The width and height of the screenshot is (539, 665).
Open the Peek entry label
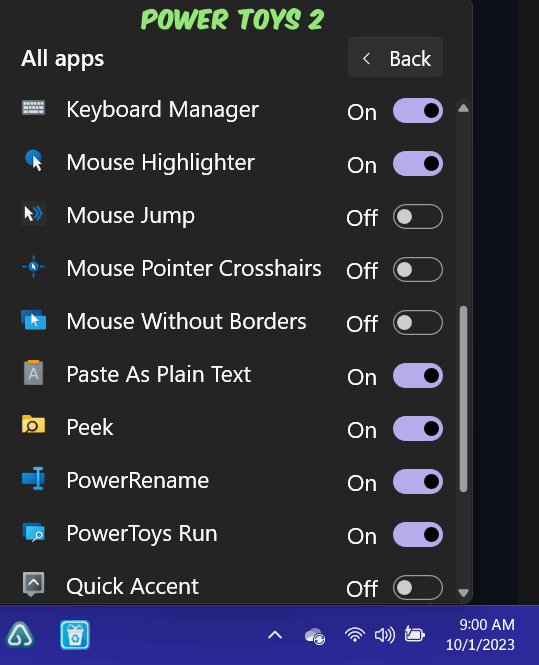click(90, 428)
